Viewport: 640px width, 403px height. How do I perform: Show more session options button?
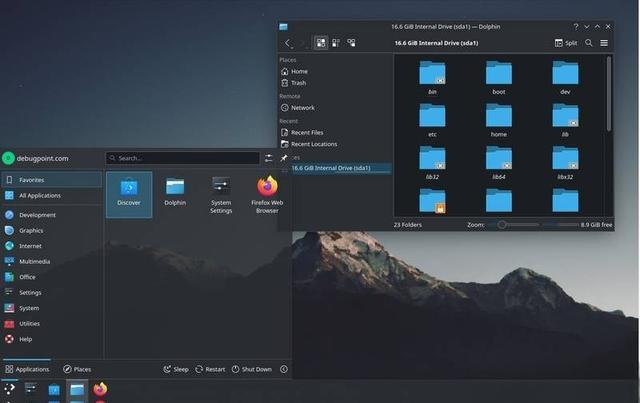[284, 369]
